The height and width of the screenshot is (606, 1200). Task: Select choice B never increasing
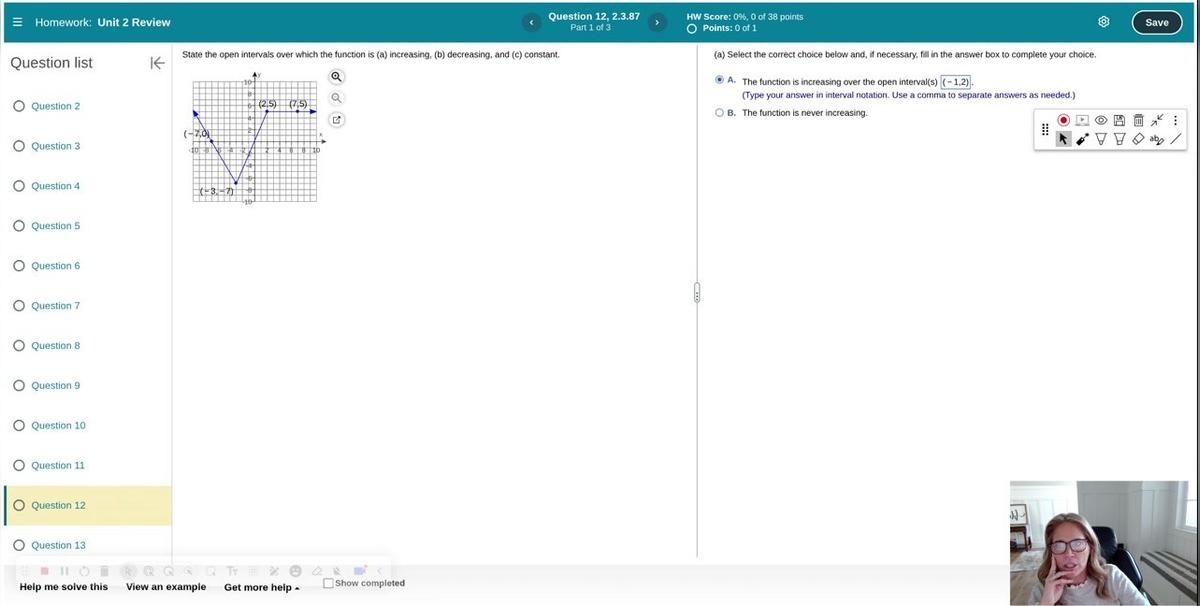719,113
